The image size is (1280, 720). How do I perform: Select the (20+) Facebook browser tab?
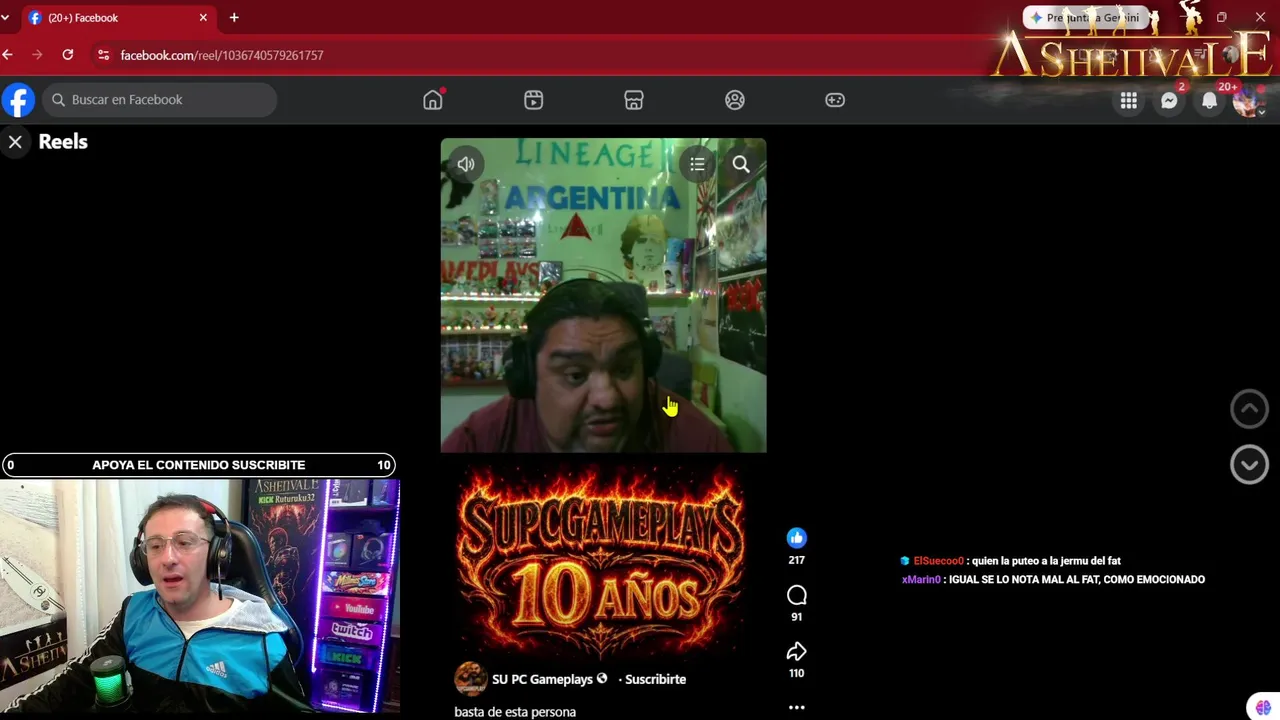click(116, 18)
